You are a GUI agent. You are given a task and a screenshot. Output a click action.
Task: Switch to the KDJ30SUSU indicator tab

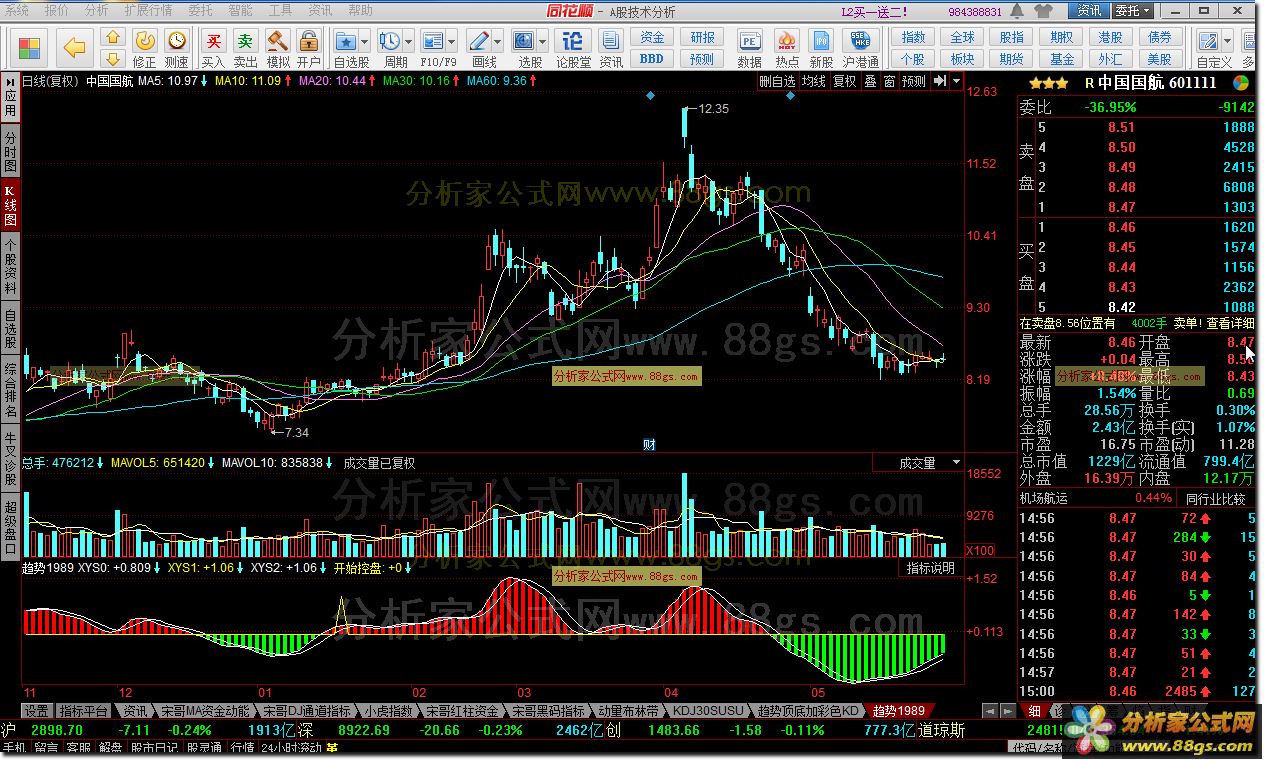[708, 711]
